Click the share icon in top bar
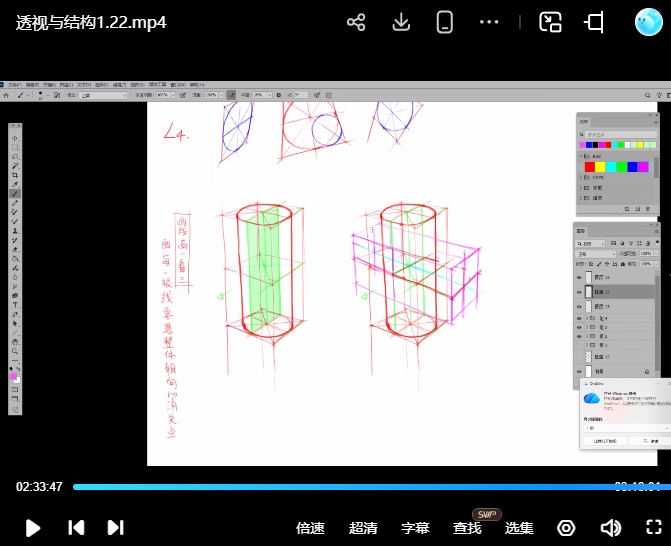 coord(356,23)
